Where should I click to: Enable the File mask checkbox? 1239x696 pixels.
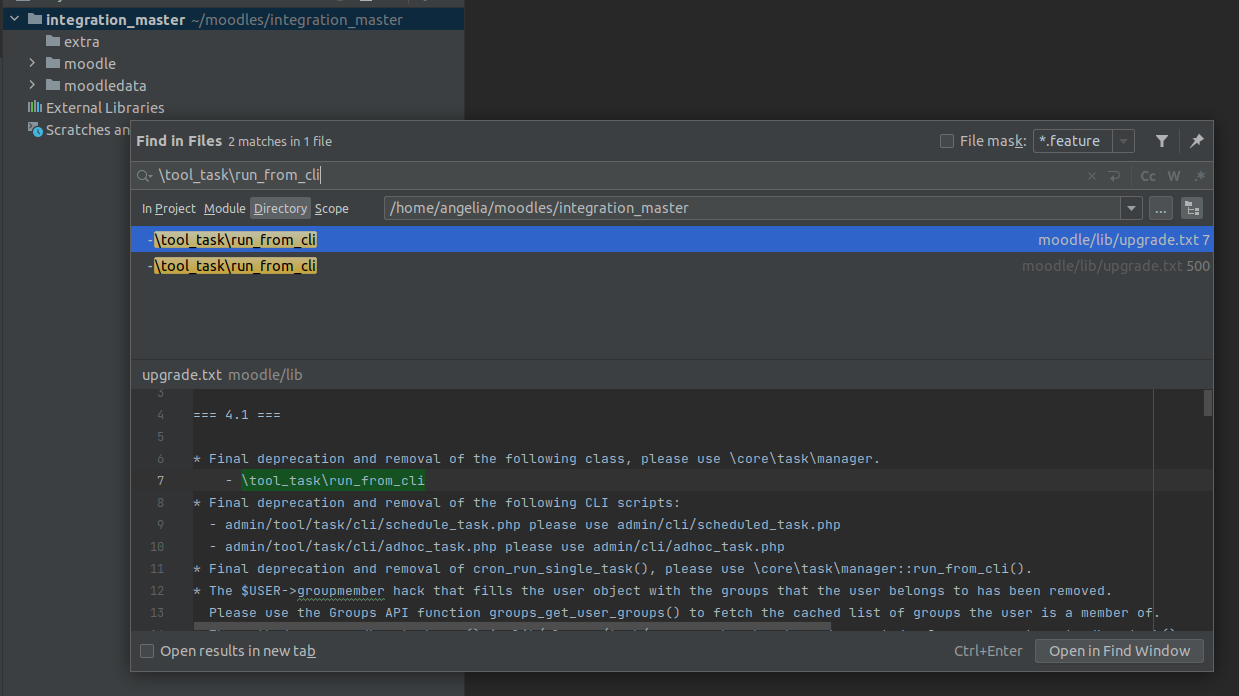pos(947,141)
